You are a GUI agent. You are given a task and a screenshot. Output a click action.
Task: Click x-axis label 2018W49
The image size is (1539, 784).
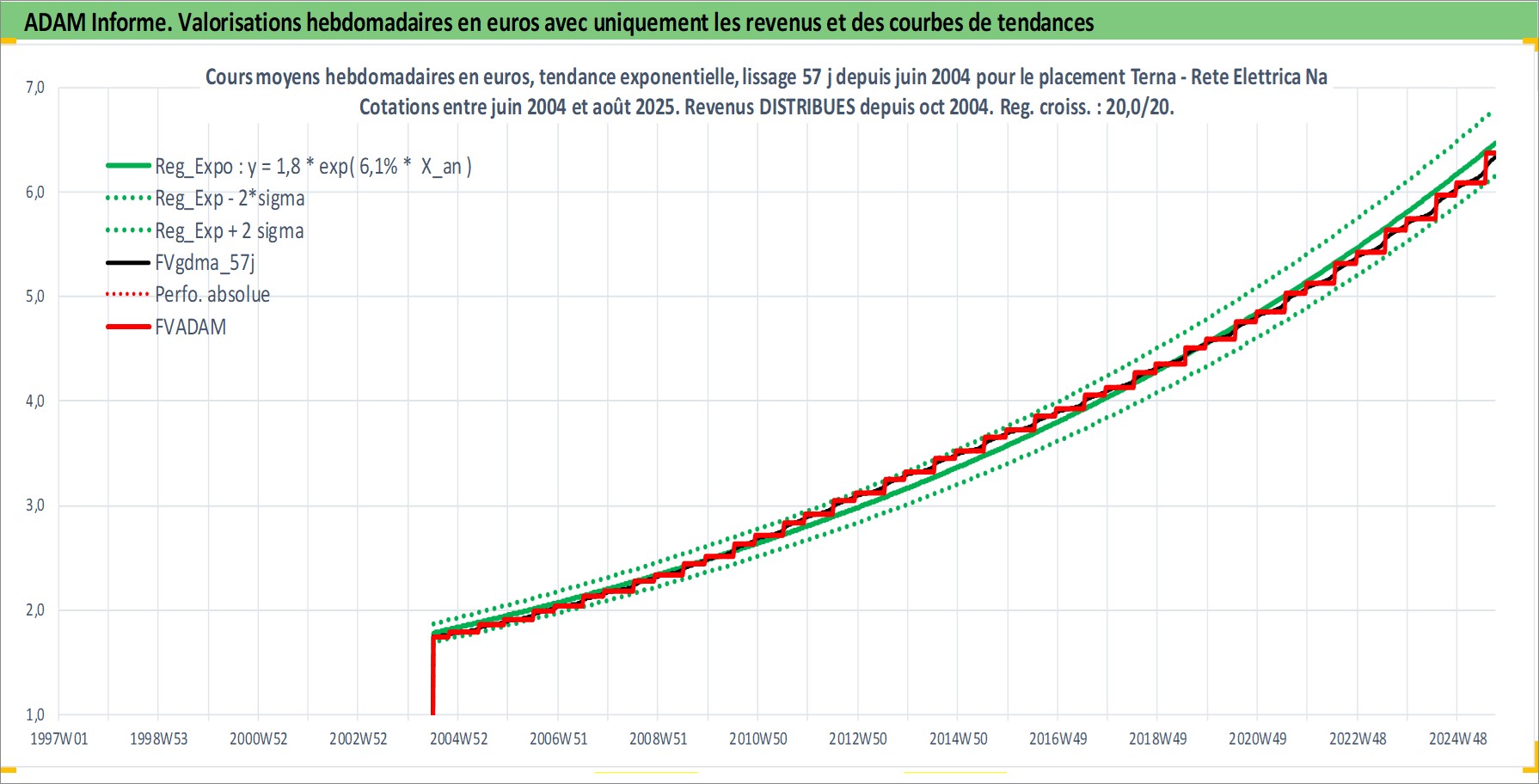pyautogui.click(x=1157, y=738)
